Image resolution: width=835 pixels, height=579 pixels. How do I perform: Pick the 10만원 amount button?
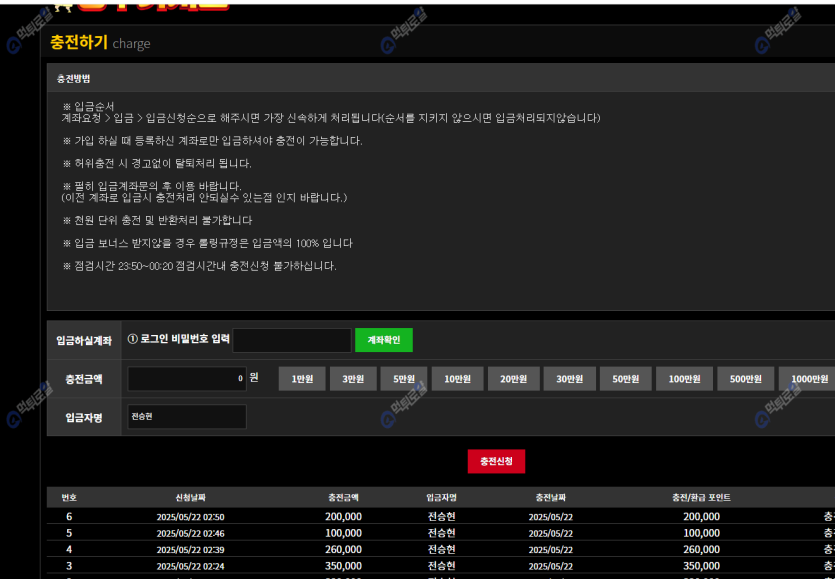[458, 379]
